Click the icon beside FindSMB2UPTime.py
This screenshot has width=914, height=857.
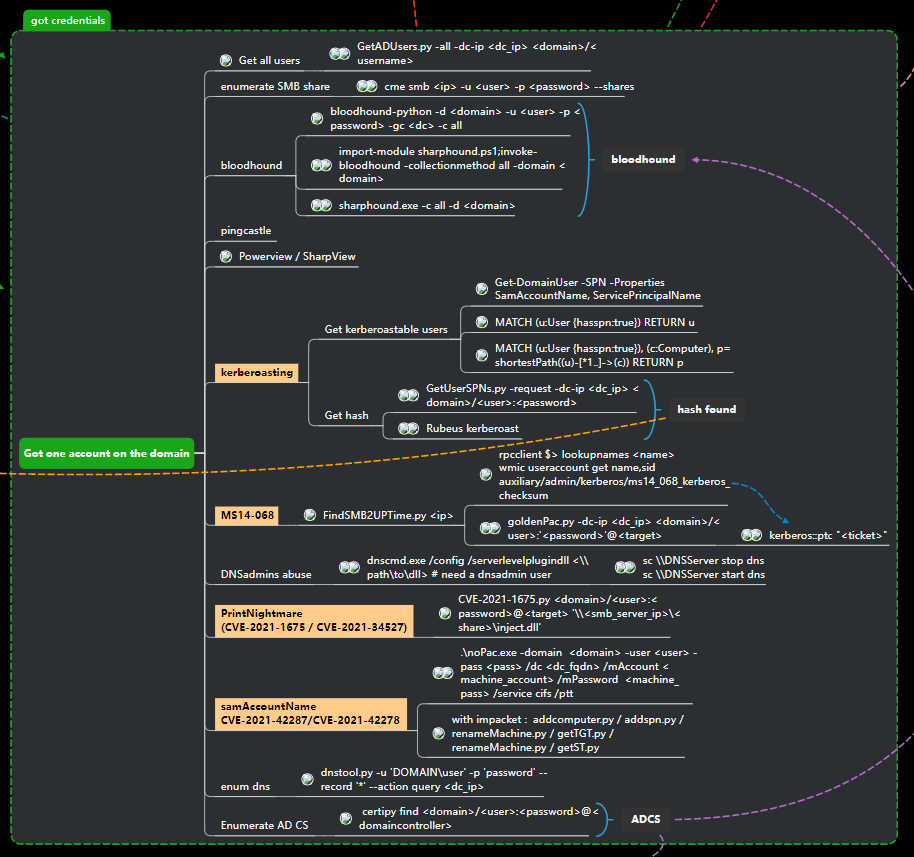pyautogui.click(x=310, y=515)
